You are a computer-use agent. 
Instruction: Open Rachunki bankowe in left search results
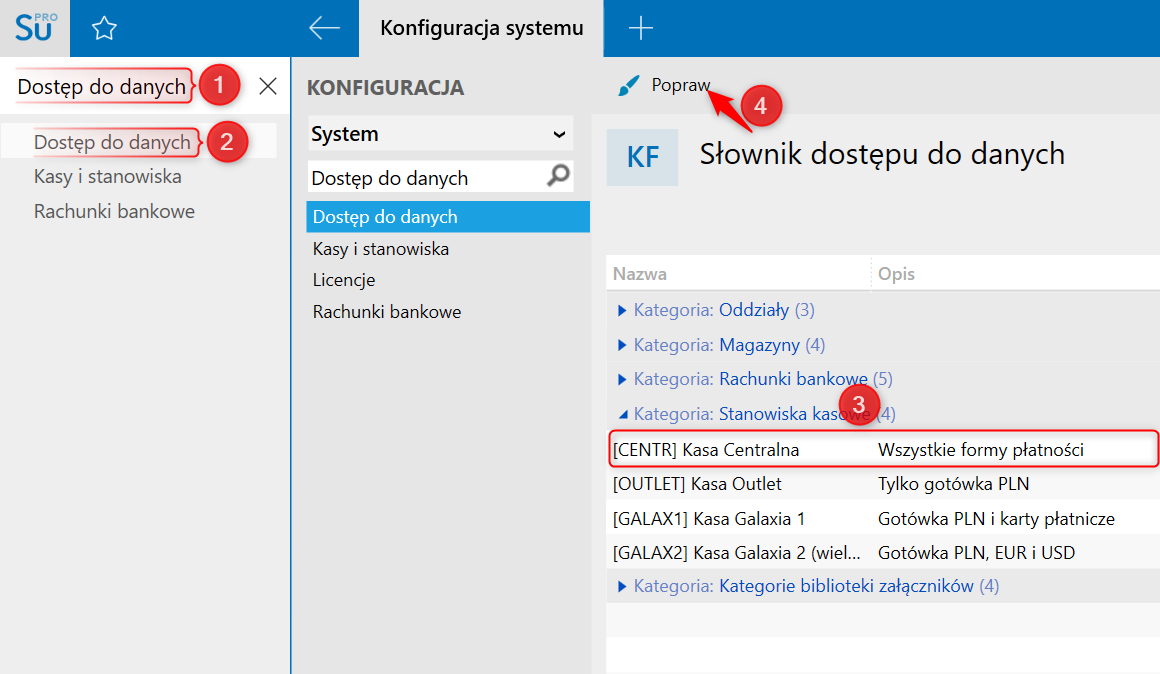coord(114,211)
